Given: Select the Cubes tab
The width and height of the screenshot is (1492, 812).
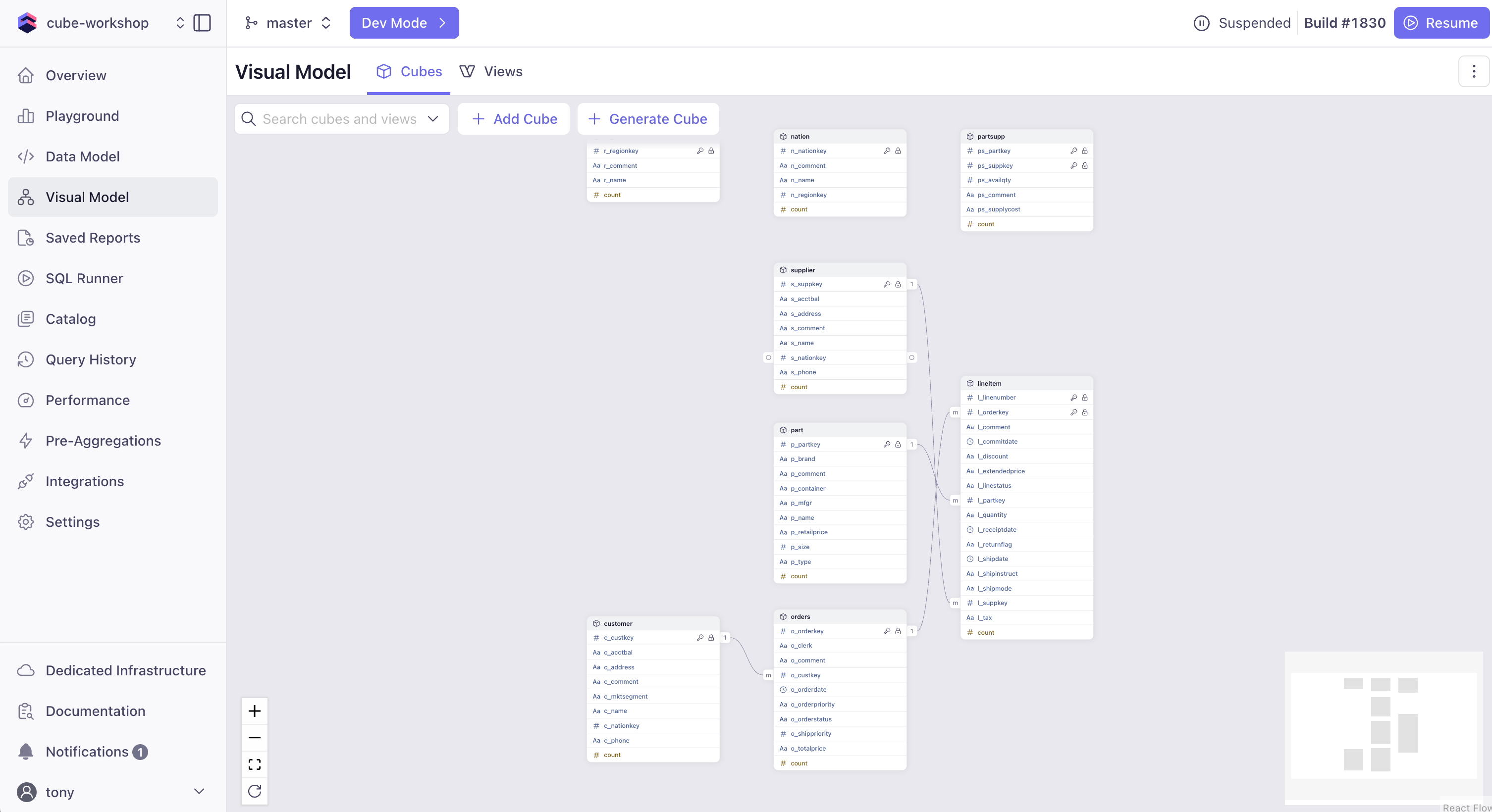Looking at the screenshot, I should [409, 71].
